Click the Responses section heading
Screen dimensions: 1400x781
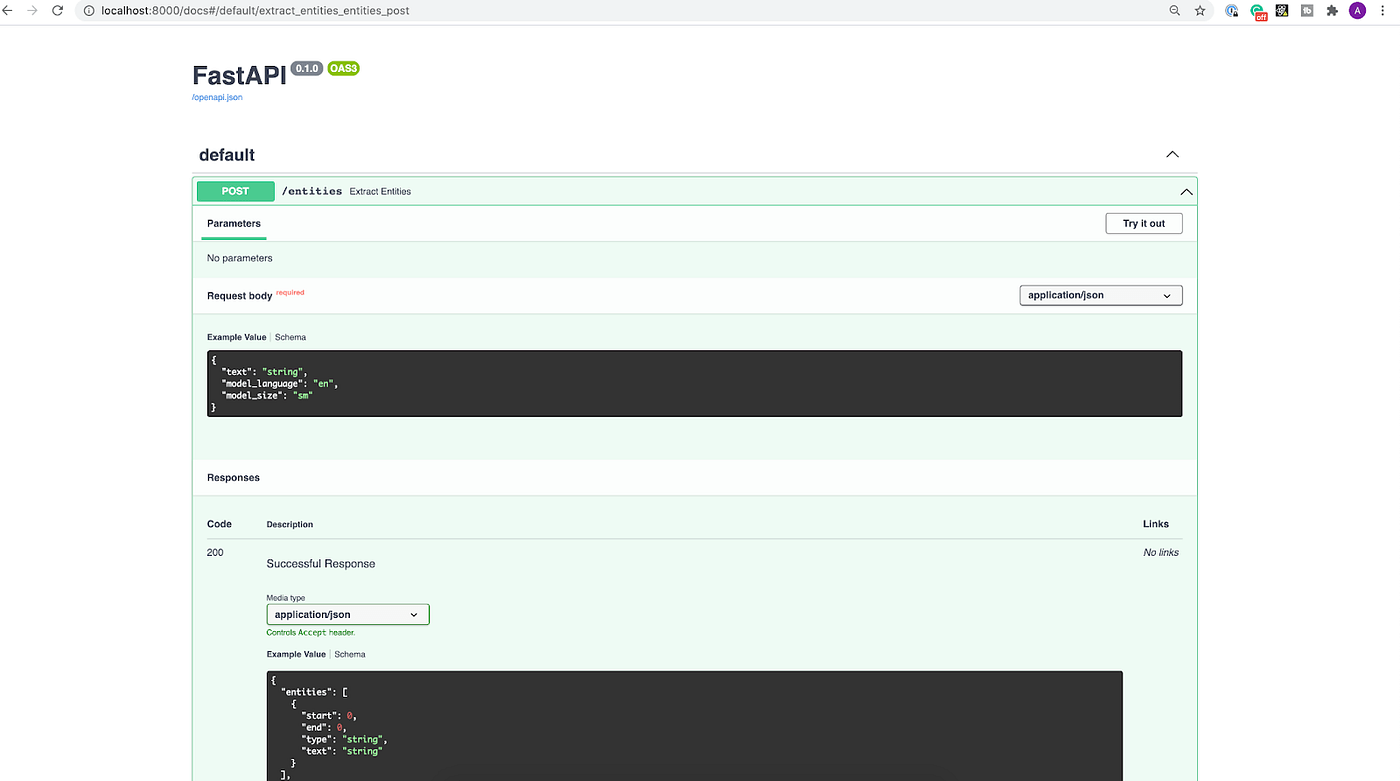click(233, 478)
